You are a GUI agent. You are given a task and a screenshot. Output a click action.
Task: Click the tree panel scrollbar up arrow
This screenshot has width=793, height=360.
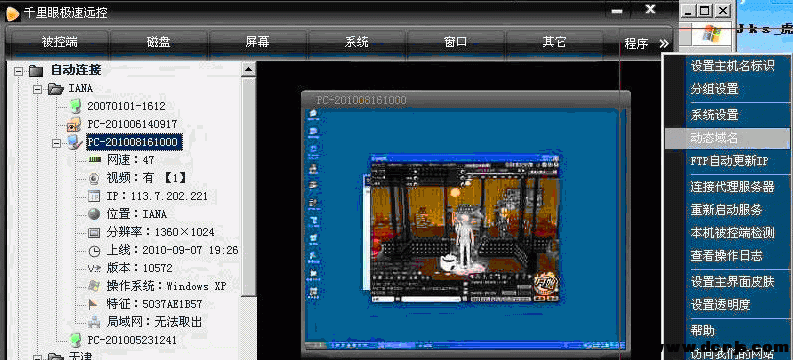point(248,69)
